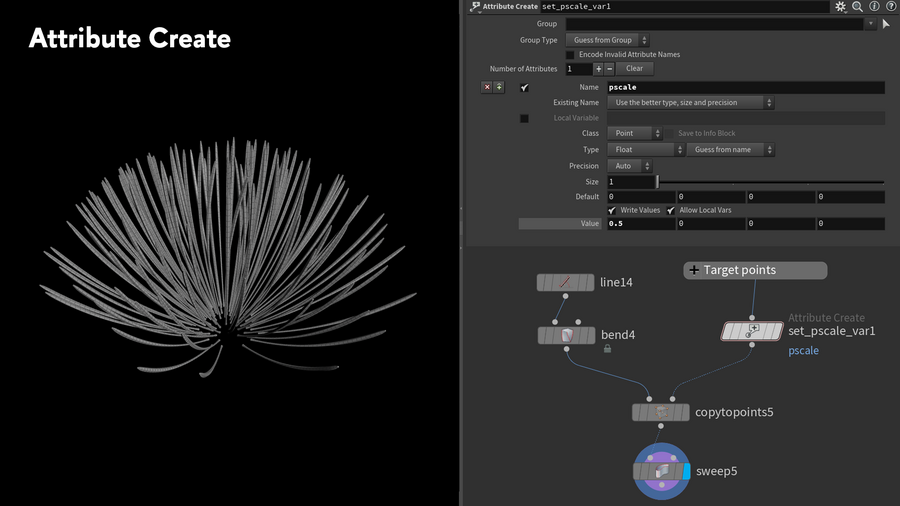Open the node info icon
This screenshot has height=506, width=900.
[874, 6]
